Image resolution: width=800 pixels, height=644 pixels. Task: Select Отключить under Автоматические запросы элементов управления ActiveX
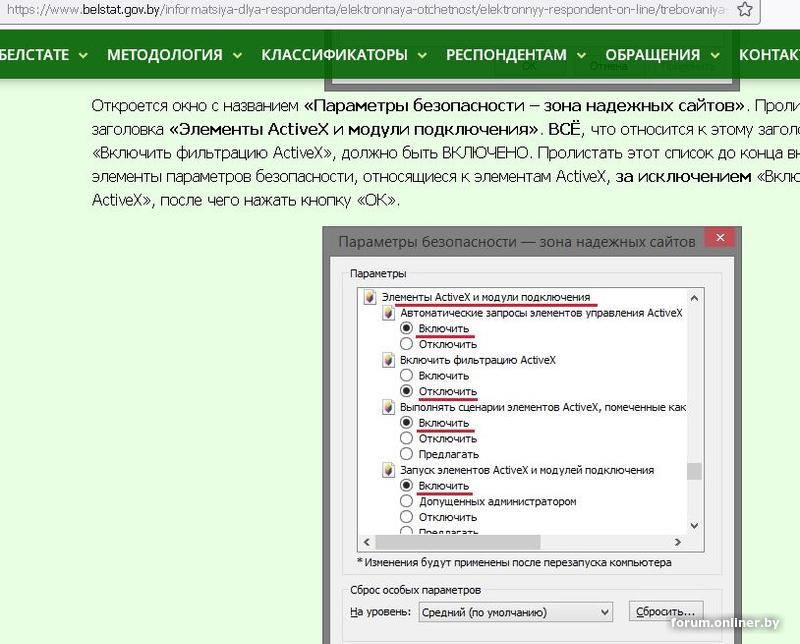[406, 344]
